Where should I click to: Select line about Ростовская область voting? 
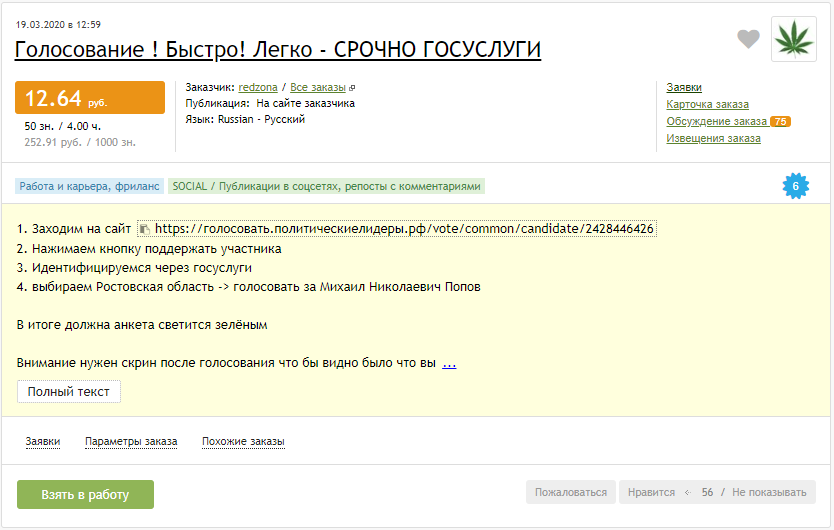point(248,287)
